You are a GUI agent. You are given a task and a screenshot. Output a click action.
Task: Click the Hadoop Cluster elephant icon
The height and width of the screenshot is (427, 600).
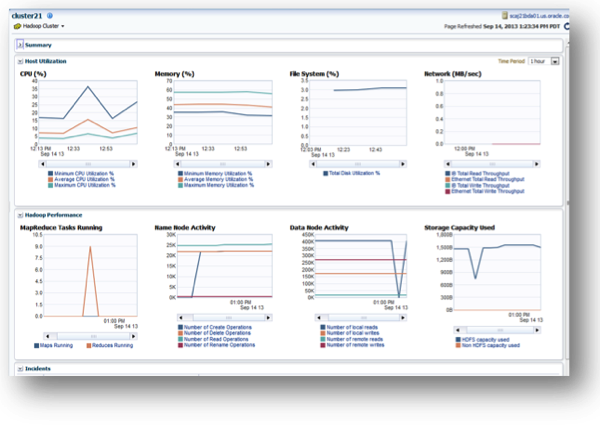tap(17, 26)
